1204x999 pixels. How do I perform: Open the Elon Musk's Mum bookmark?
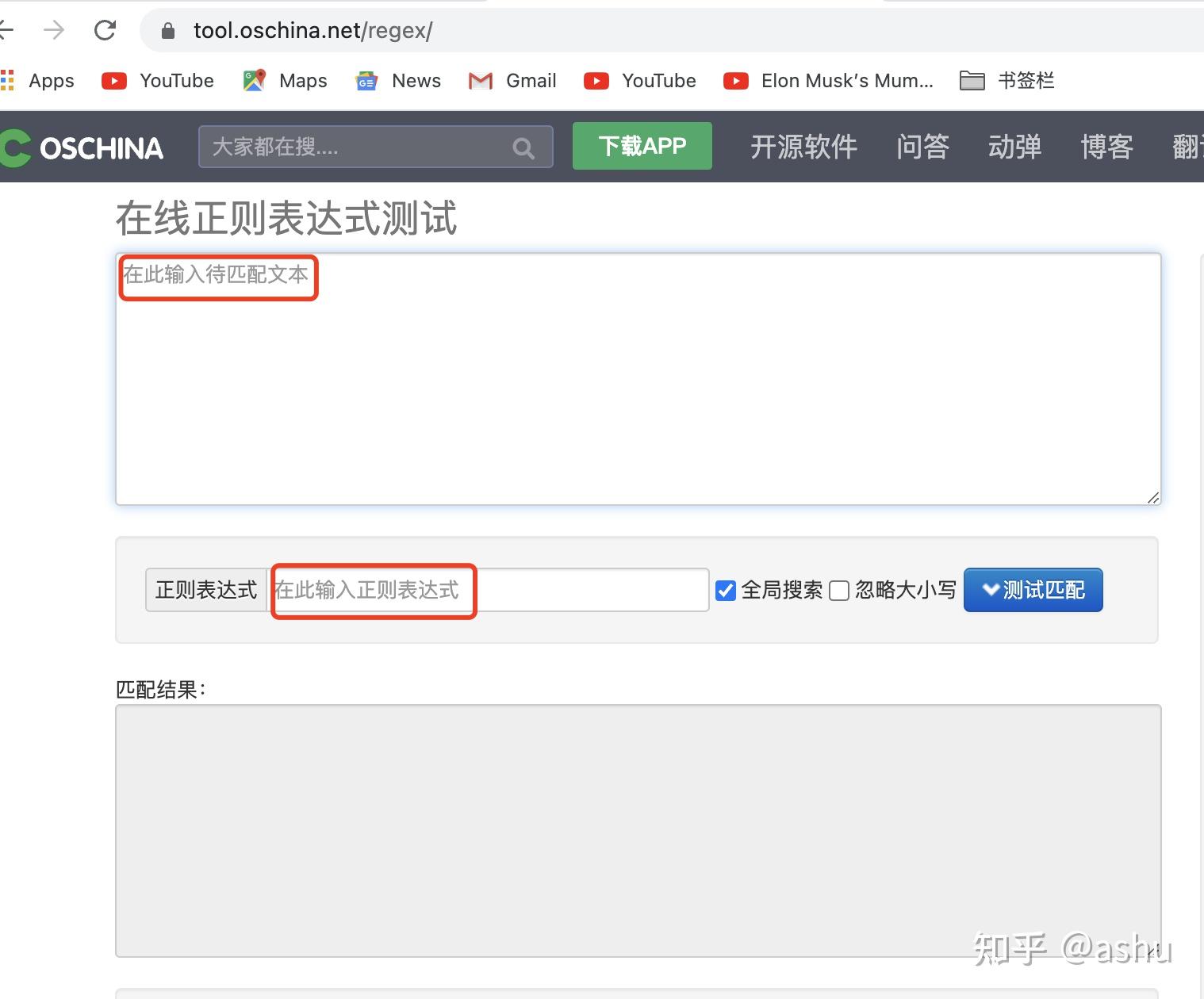pyautogui.click(x=829, y=80)
